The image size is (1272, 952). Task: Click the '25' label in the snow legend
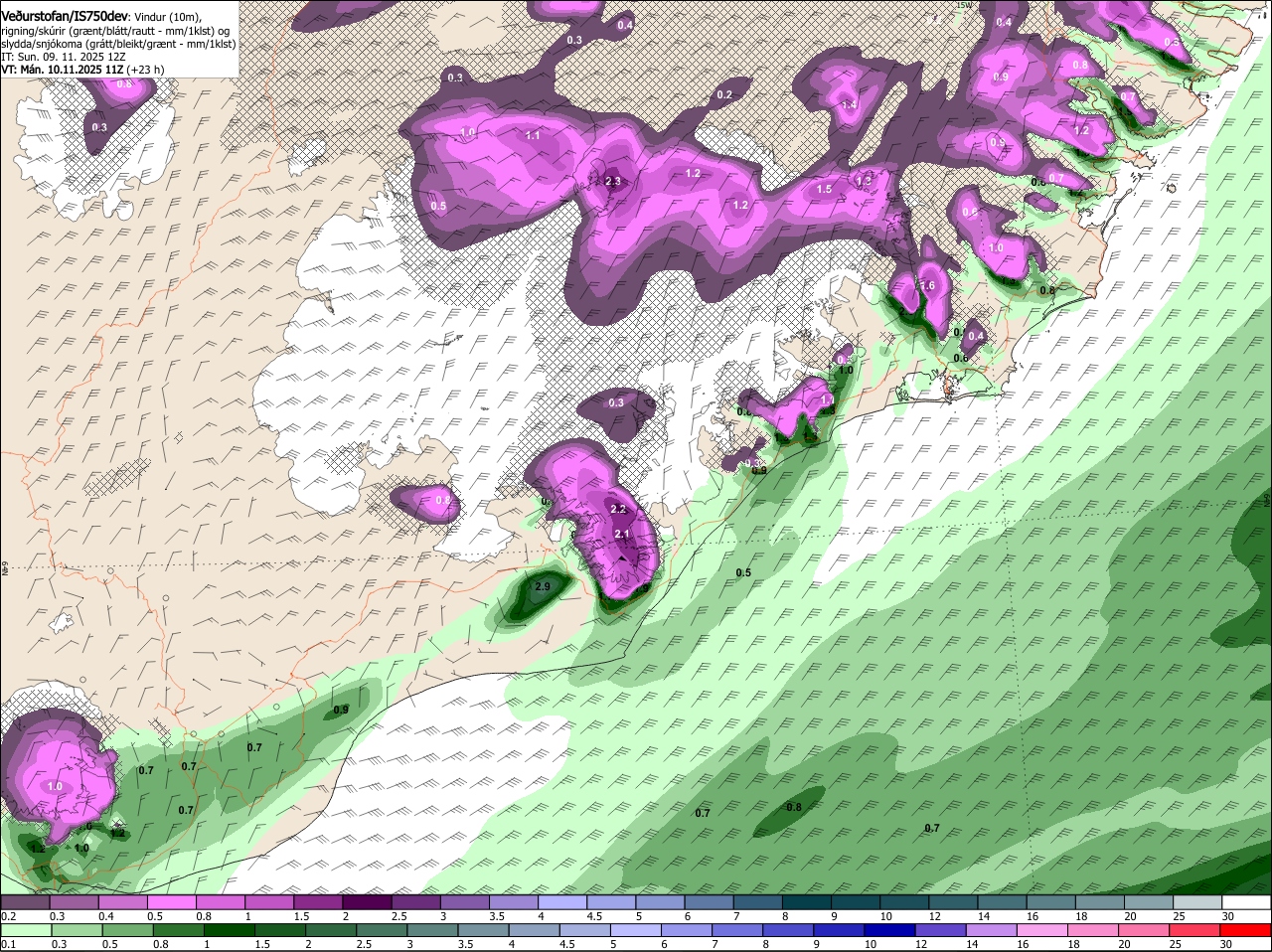tap(1179, 916)
